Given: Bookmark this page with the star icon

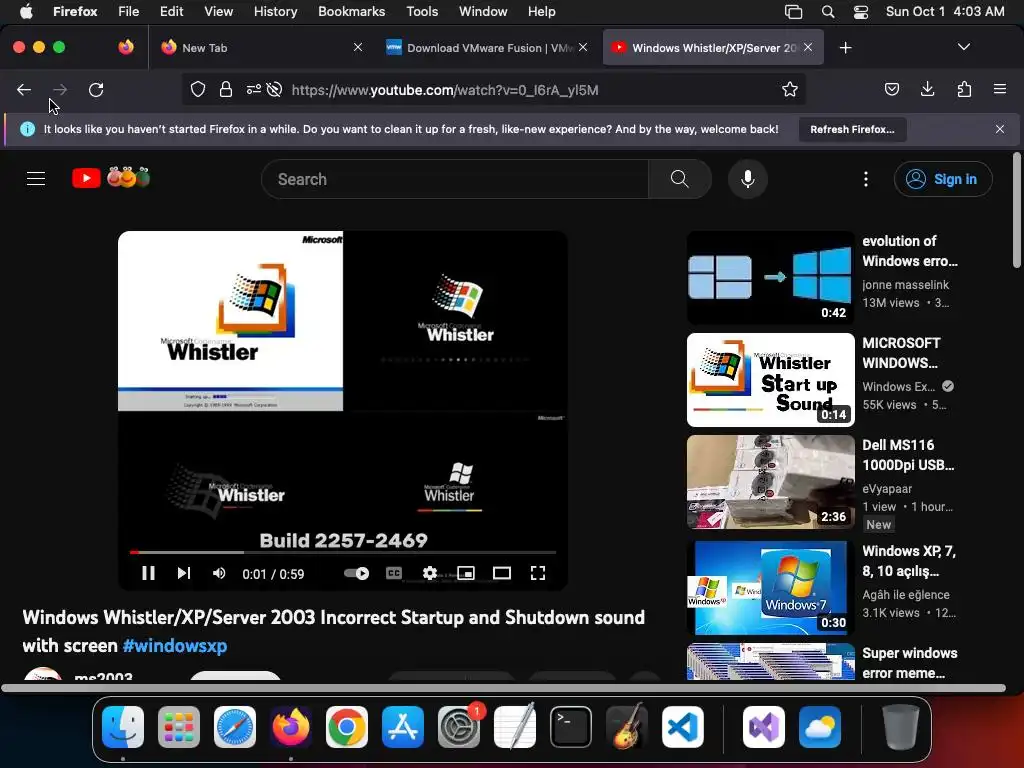Looking at the screenshot, I should point(790,89).
